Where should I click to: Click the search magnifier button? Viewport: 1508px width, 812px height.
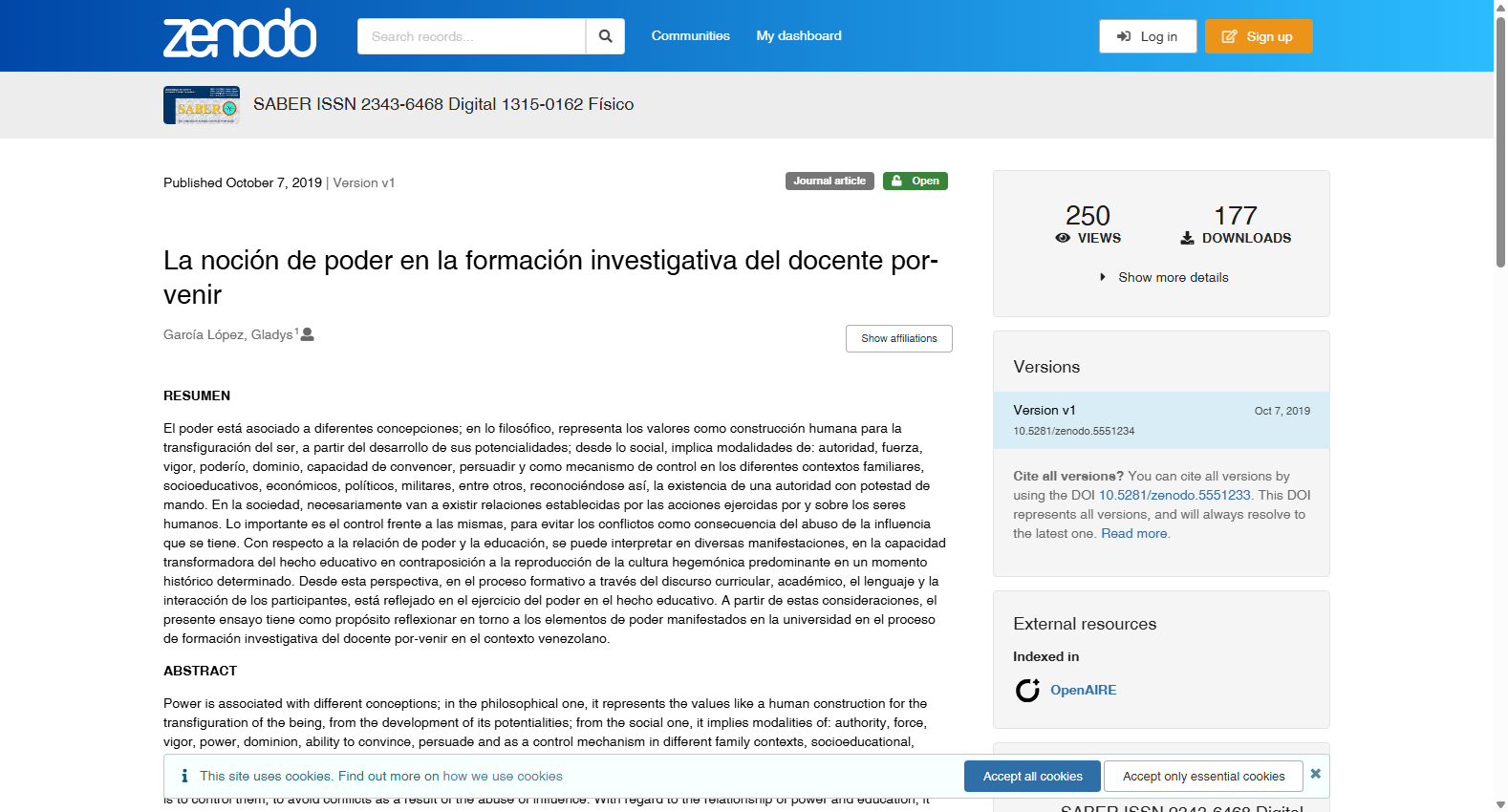point(605,36)
